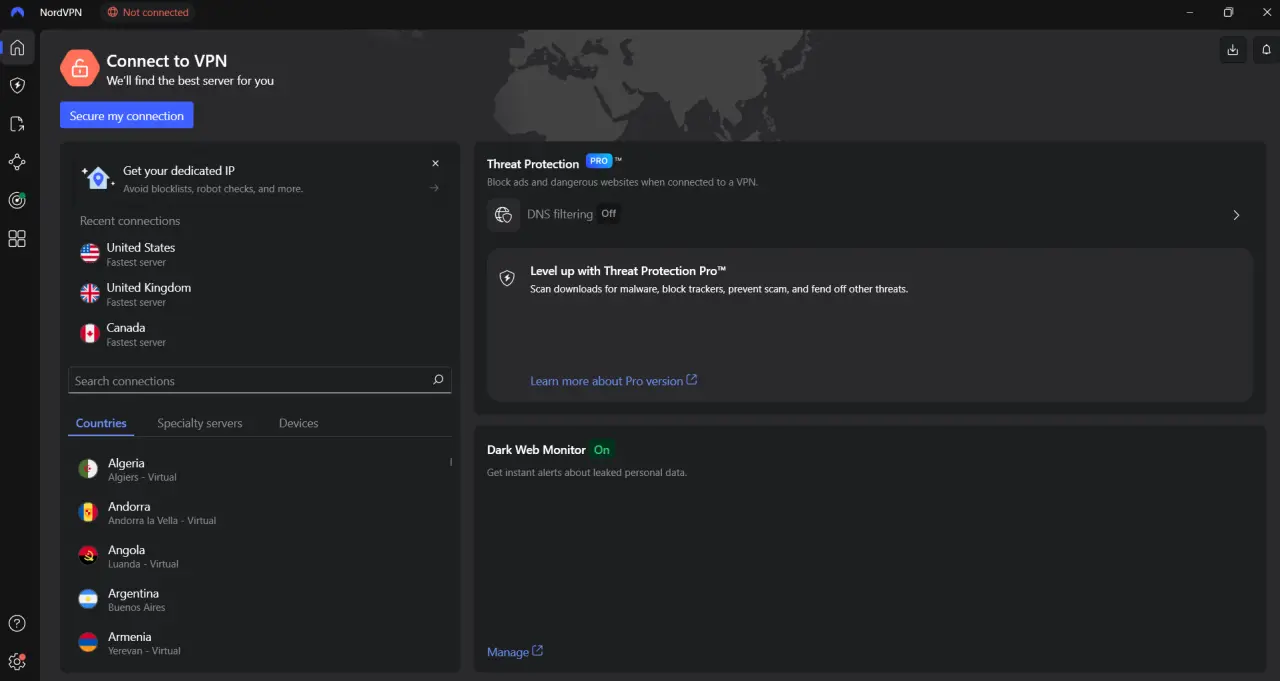Screen dimensions: 1280x681
Task: Select Algeria in country list
Action: 258,469
